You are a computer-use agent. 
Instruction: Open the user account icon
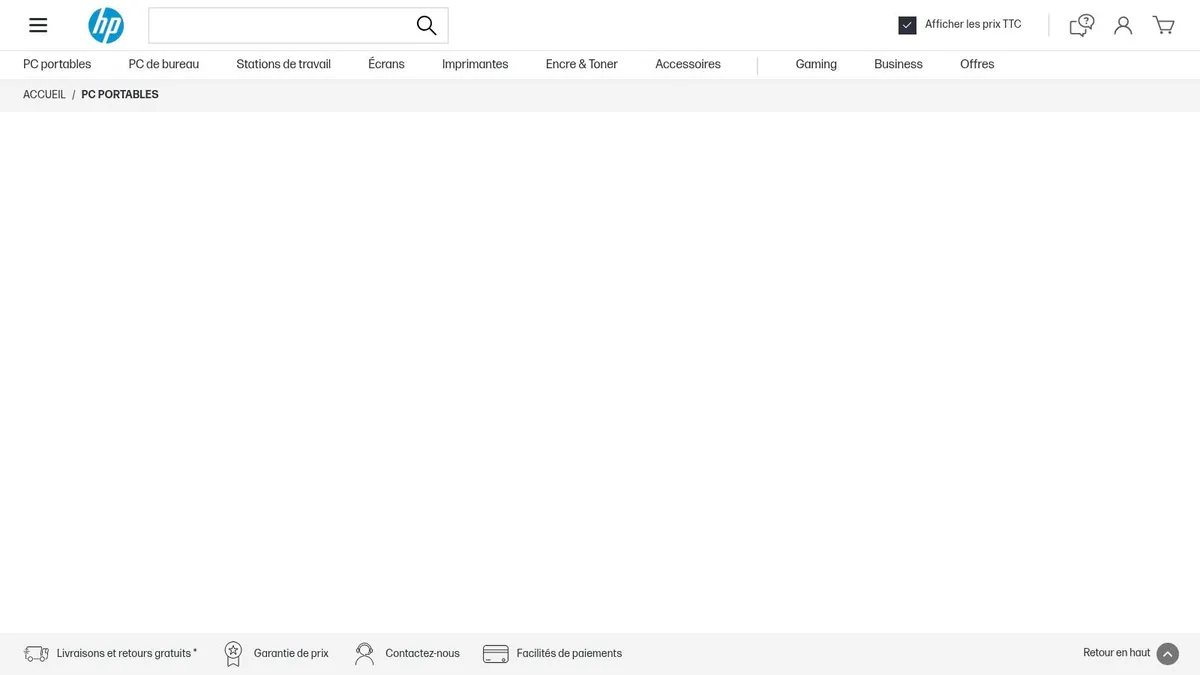tap(1123, 25)
